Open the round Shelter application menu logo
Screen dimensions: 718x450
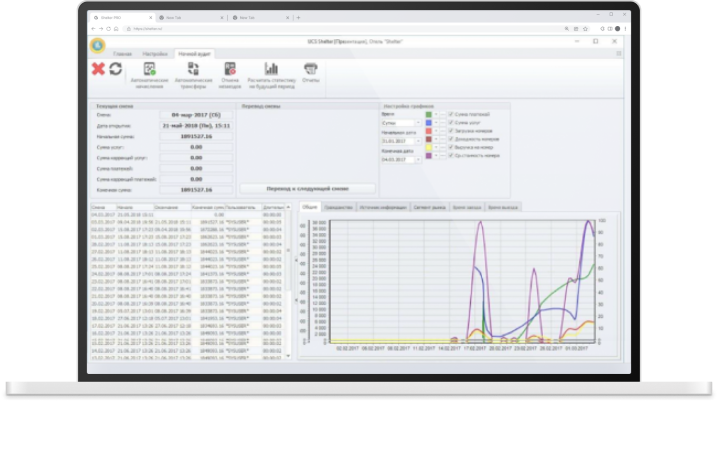pos(98,45)
